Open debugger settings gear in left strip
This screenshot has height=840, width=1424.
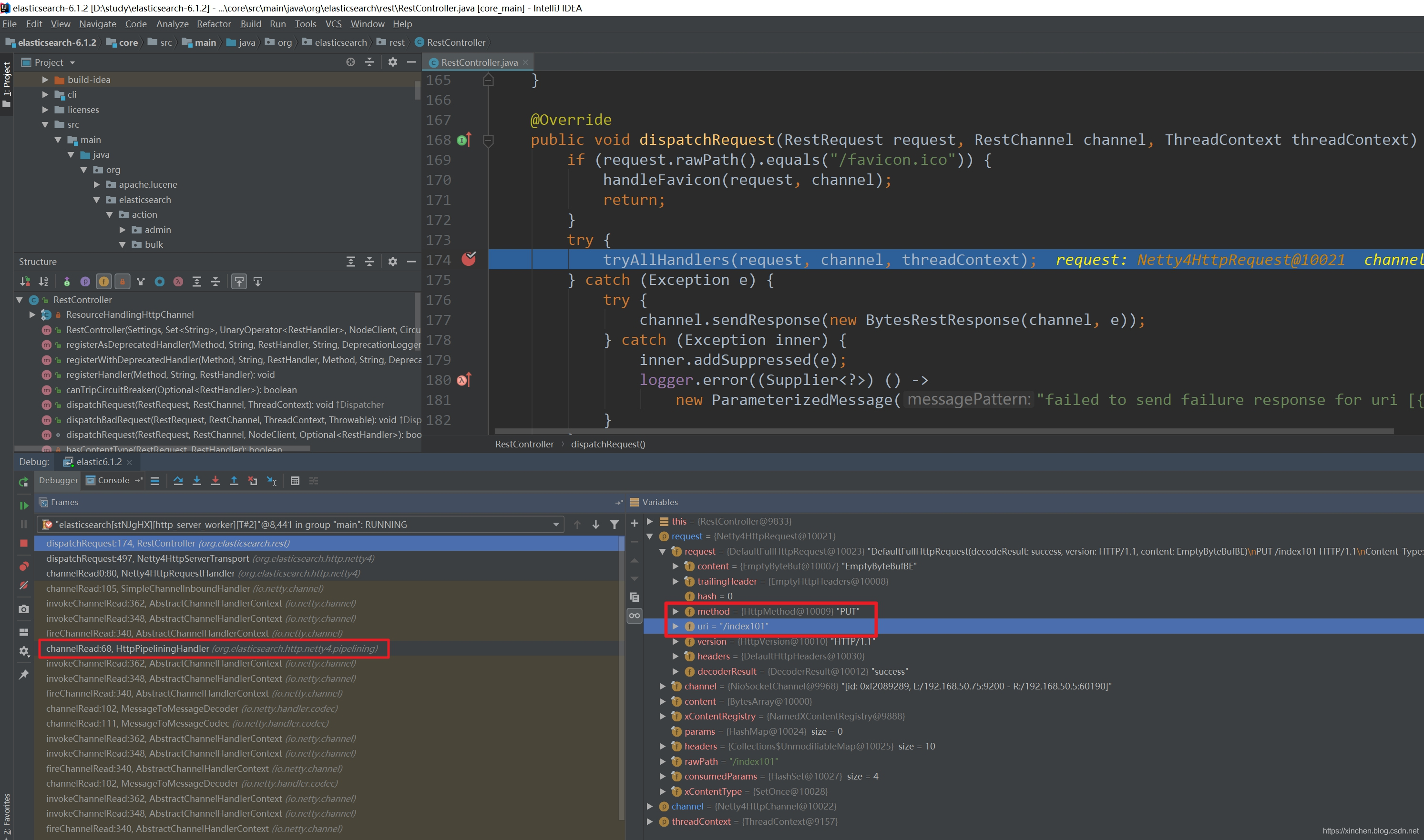pyautogui.click(x=24, y=651)
